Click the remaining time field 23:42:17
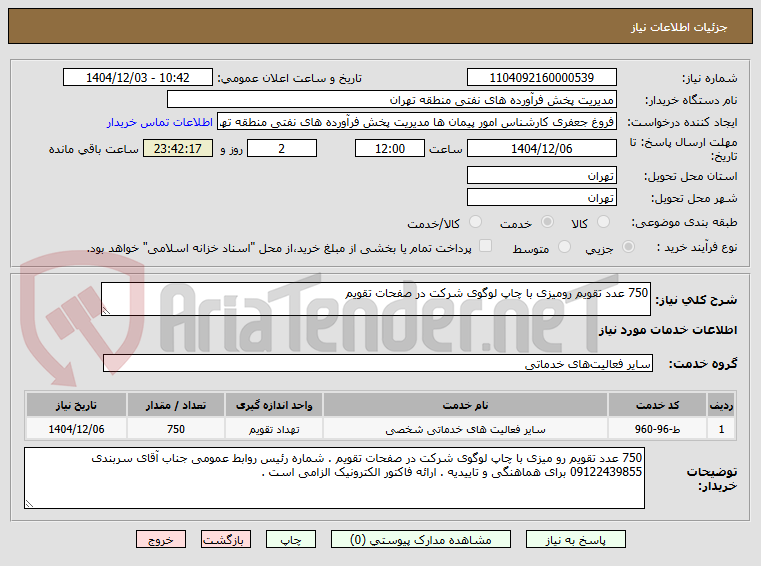Viewport: 761px width, 566px height. tap(178, 149)
